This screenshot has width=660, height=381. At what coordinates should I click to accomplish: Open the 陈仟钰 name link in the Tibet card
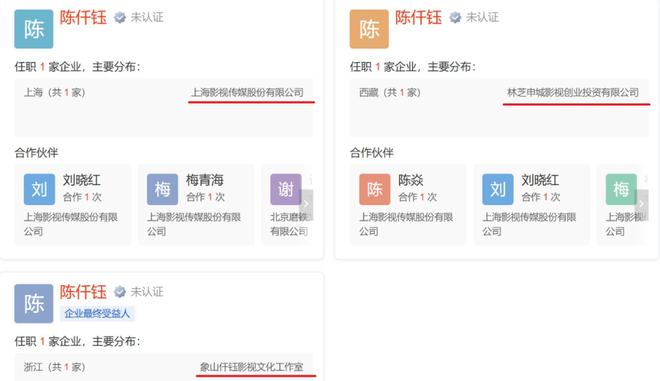click(418, 18)
